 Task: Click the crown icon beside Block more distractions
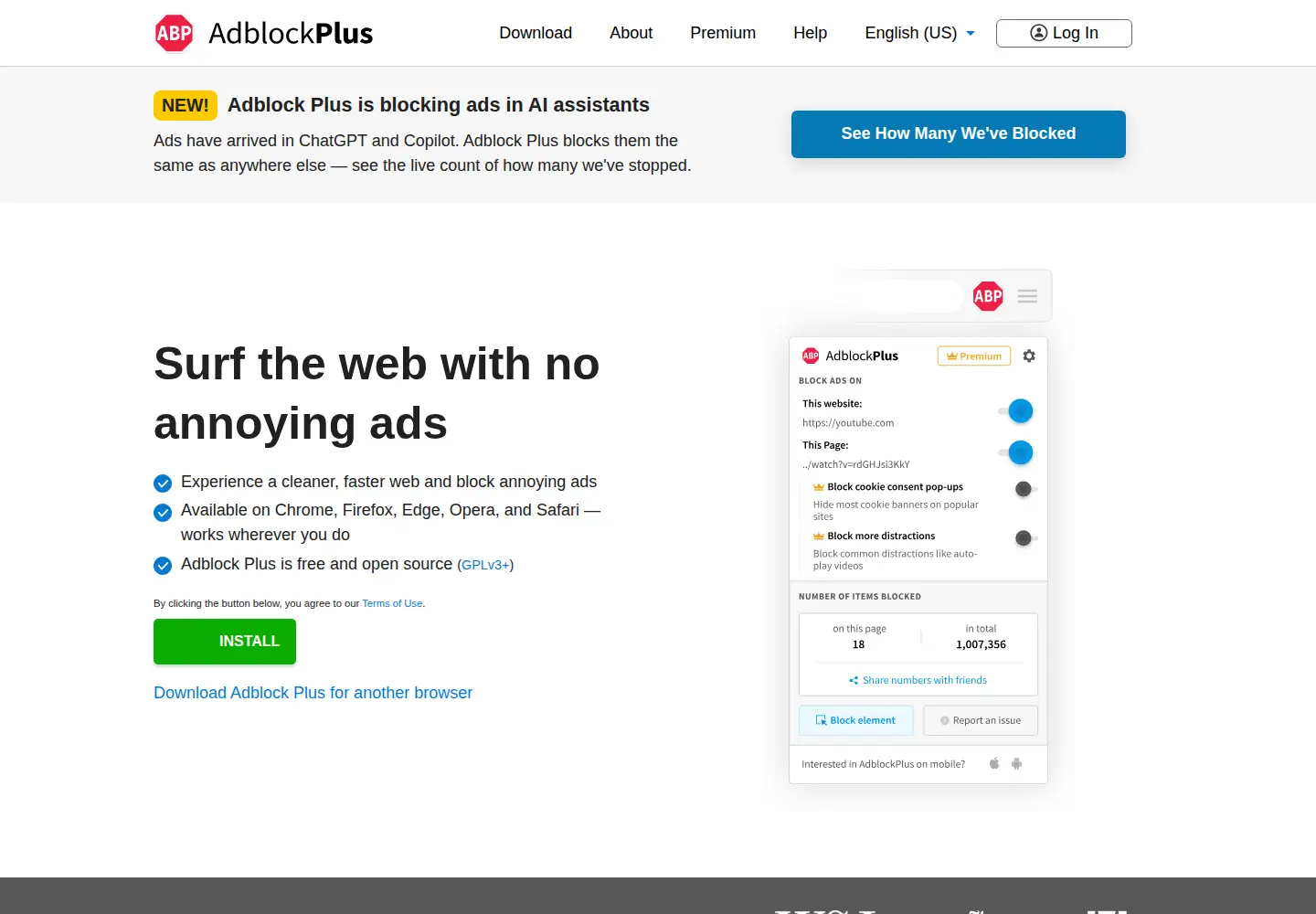[819, 537]
